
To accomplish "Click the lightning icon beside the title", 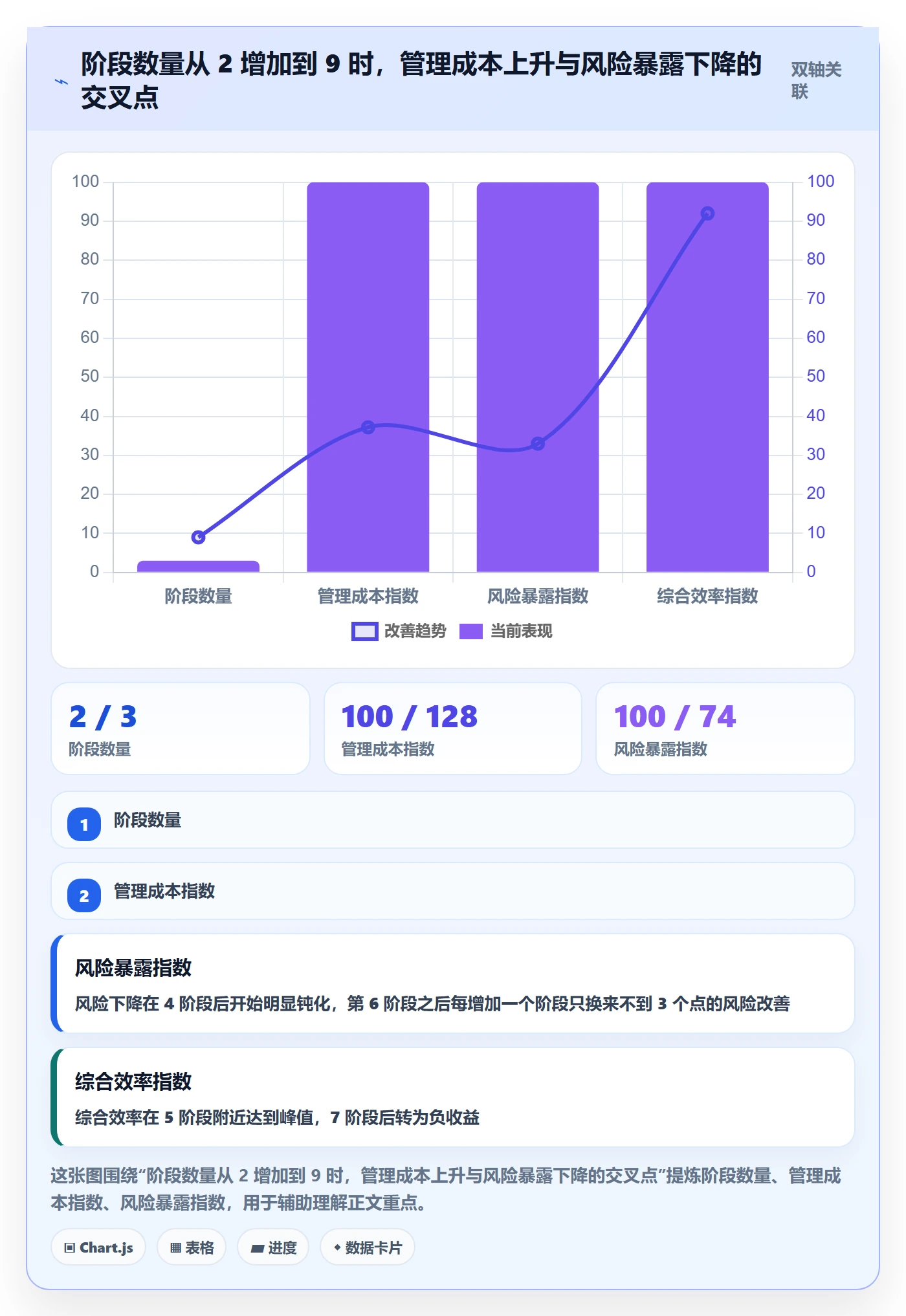I will (x=61, y=82).
